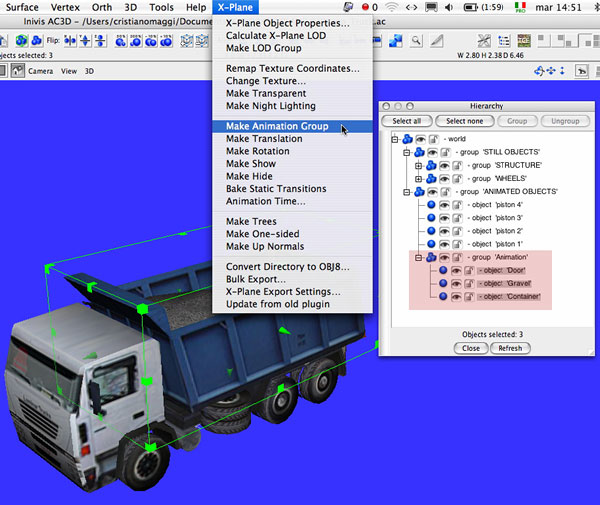Flip selection along the Y axis
The width and height of the screenshot is (600, 505).
coord(85,40)
